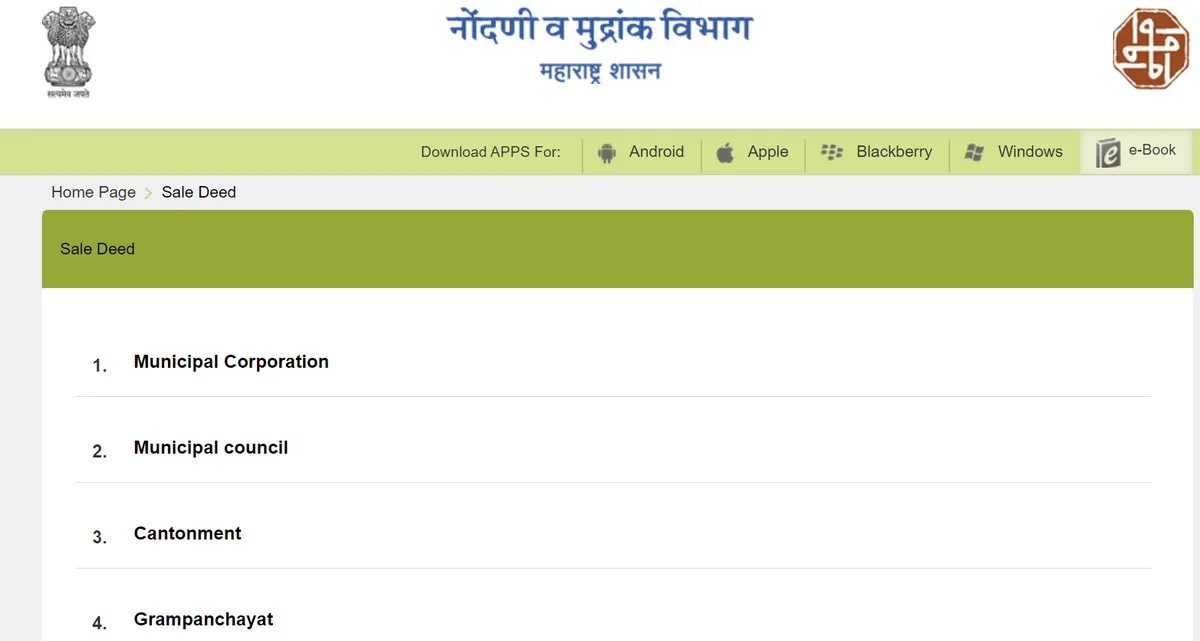Click the Apple logo icon
Viewport: 1200px width, 641px height.
click(726, 153)
